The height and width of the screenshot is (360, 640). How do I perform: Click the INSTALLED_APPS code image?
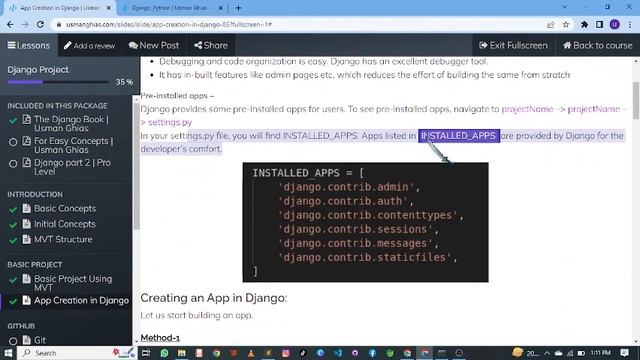tap(365, 222)
